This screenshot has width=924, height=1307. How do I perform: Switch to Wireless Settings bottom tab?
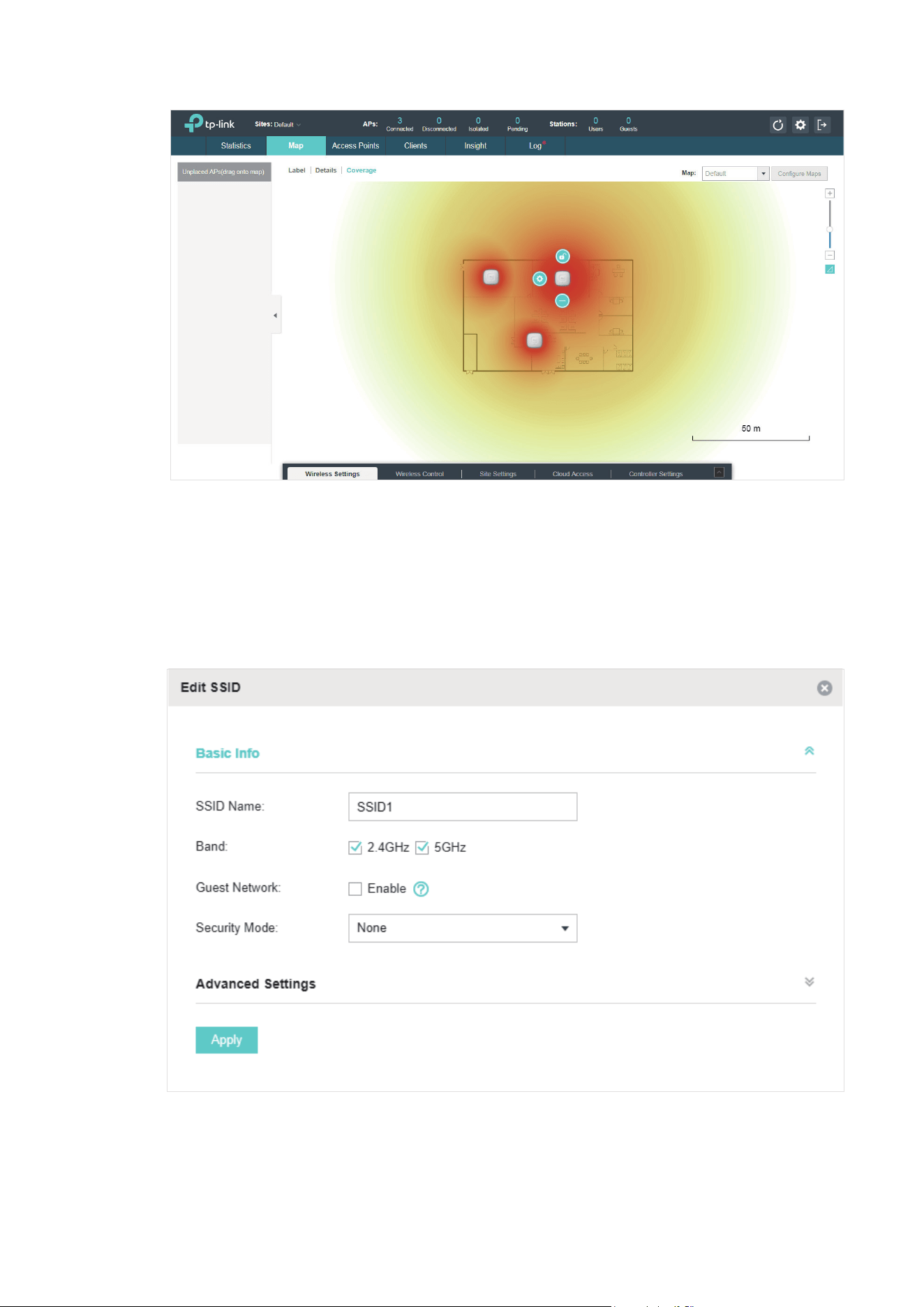(332, 473)
